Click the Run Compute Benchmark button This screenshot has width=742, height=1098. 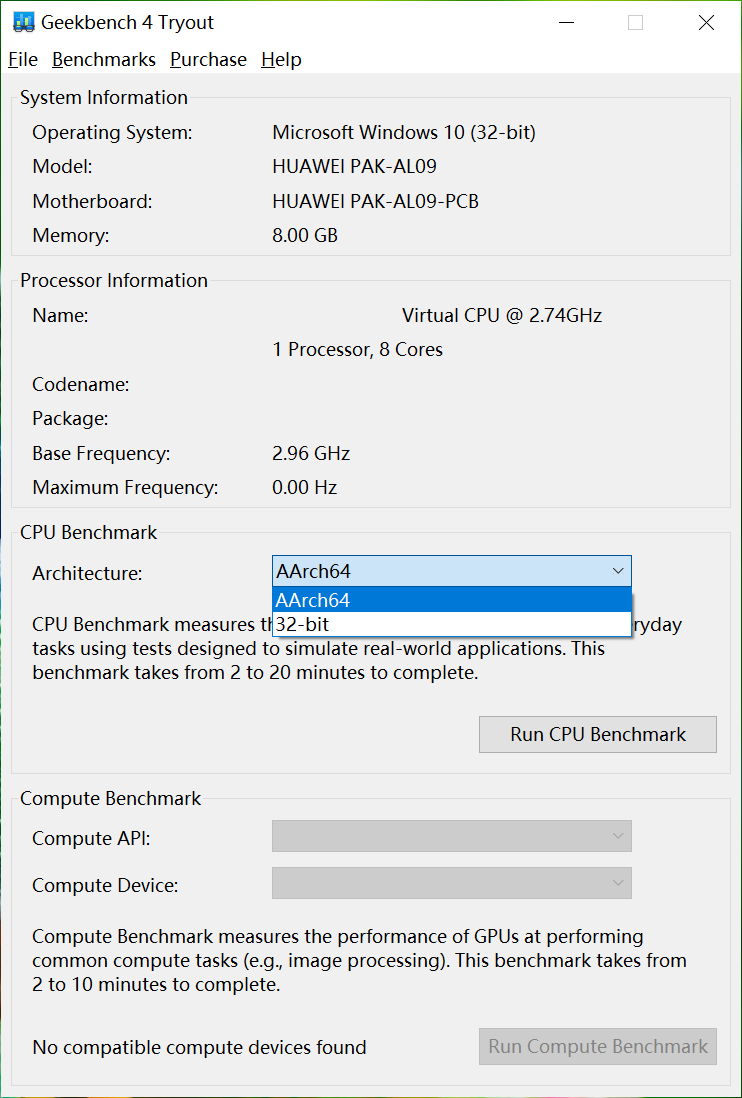click(598, 1047)
